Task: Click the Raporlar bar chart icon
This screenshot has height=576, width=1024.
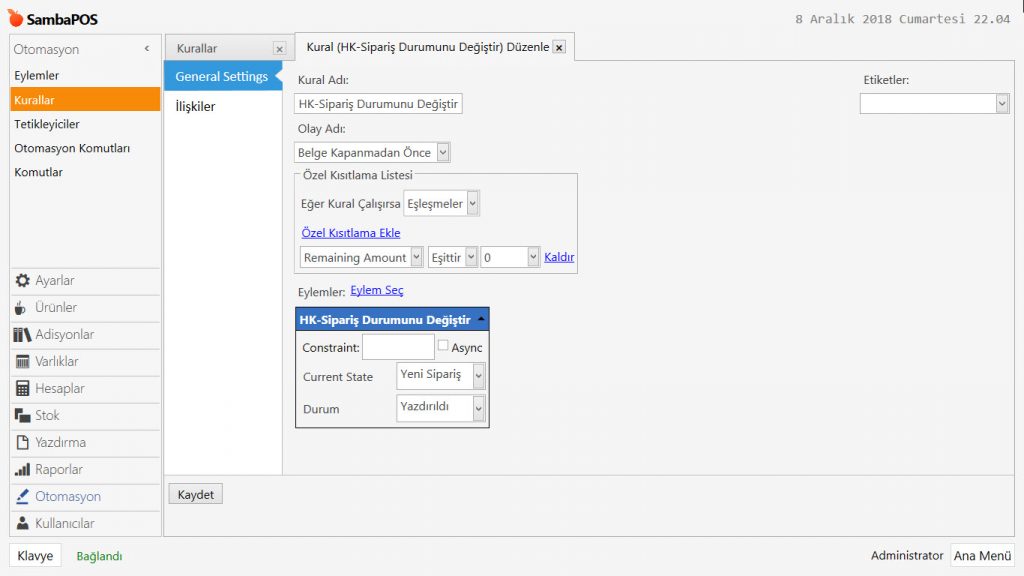Action: coord(22,470)
